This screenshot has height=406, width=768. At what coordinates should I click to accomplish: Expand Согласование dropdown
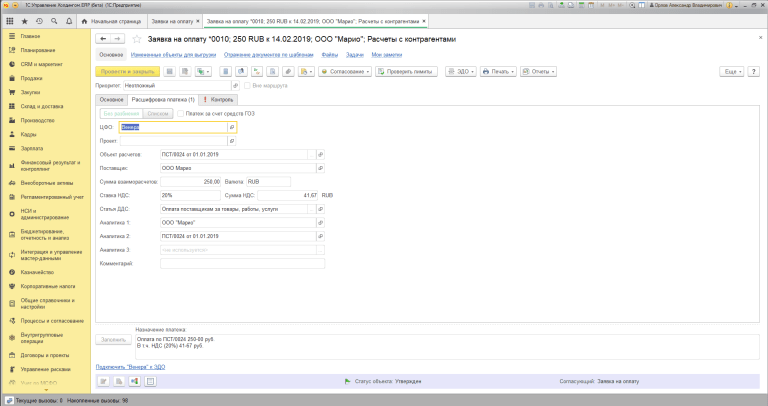pos(345,72)
